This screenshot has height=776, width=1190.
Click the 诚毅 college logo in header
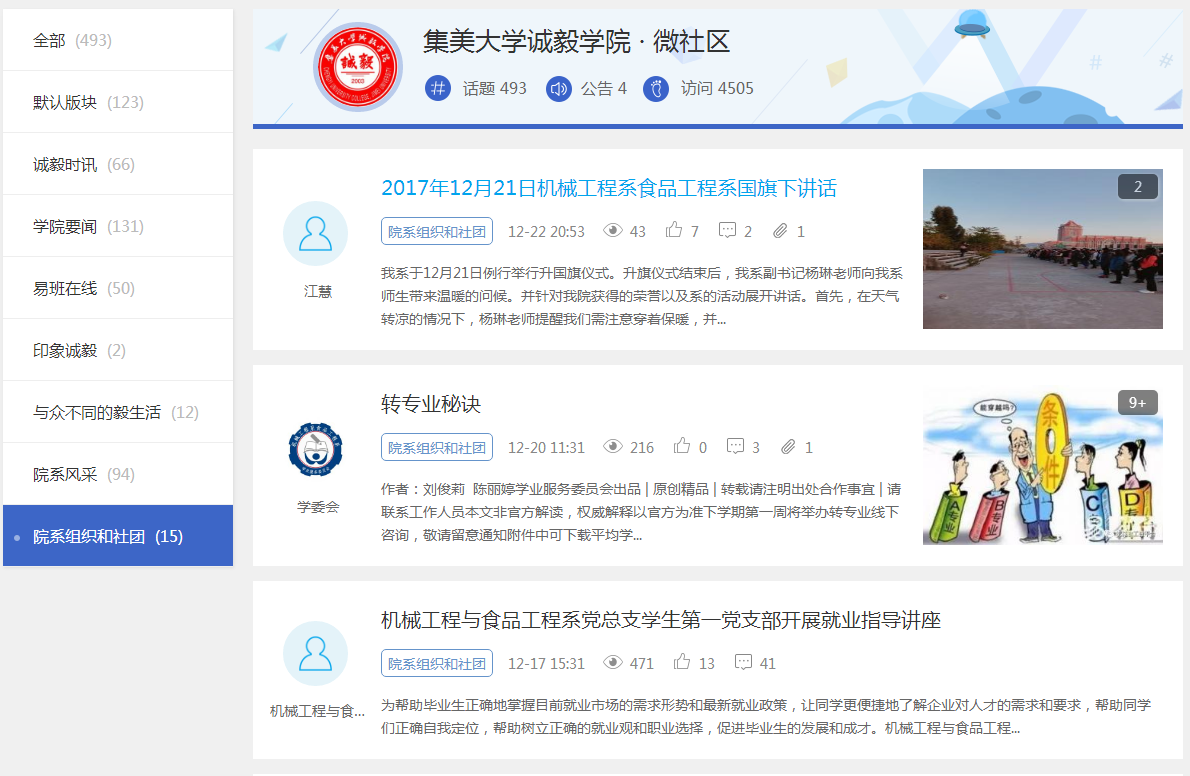point(357,67)
